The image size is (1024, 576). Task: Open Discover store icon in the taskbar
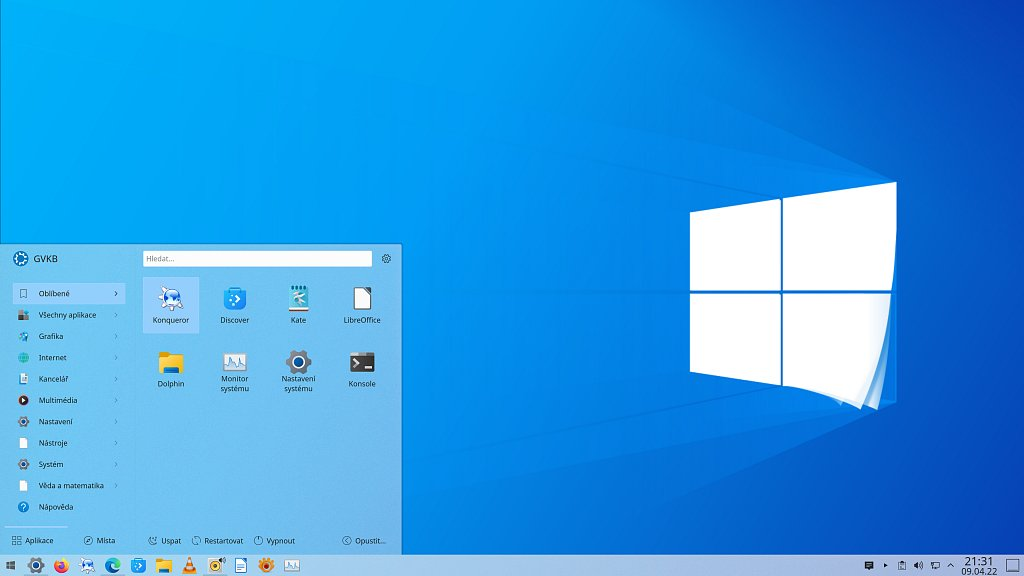[x=138, y=566]
